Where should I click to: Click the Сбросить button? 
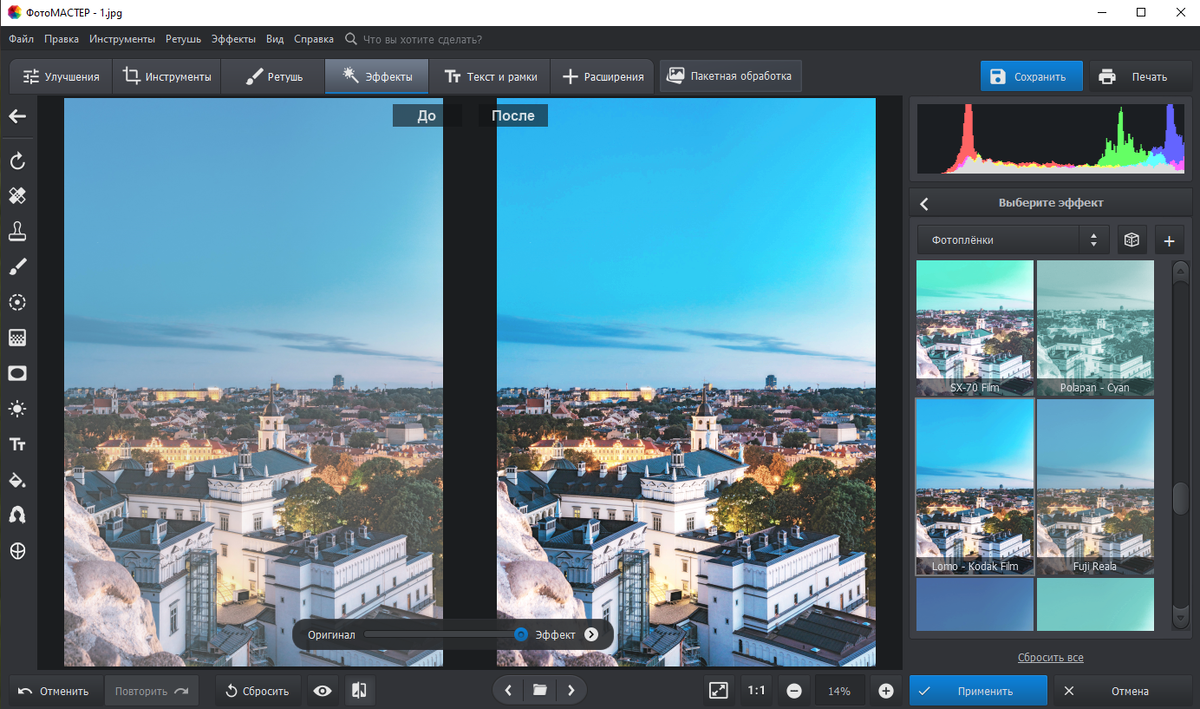pyautogui.click(x=257, y=691)
